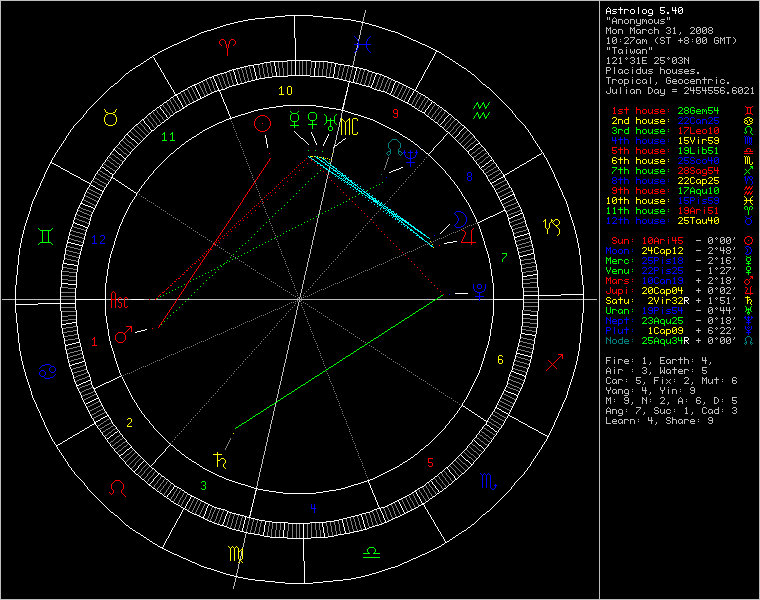The height and width of the screenshot is (600, 760).
Task: Select house number 8 in the wheel
Action: (x=469, y=177)
